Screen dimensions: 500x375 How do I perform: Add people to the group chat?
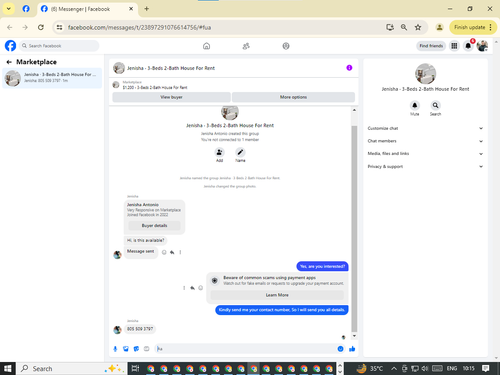click(219, 152)
